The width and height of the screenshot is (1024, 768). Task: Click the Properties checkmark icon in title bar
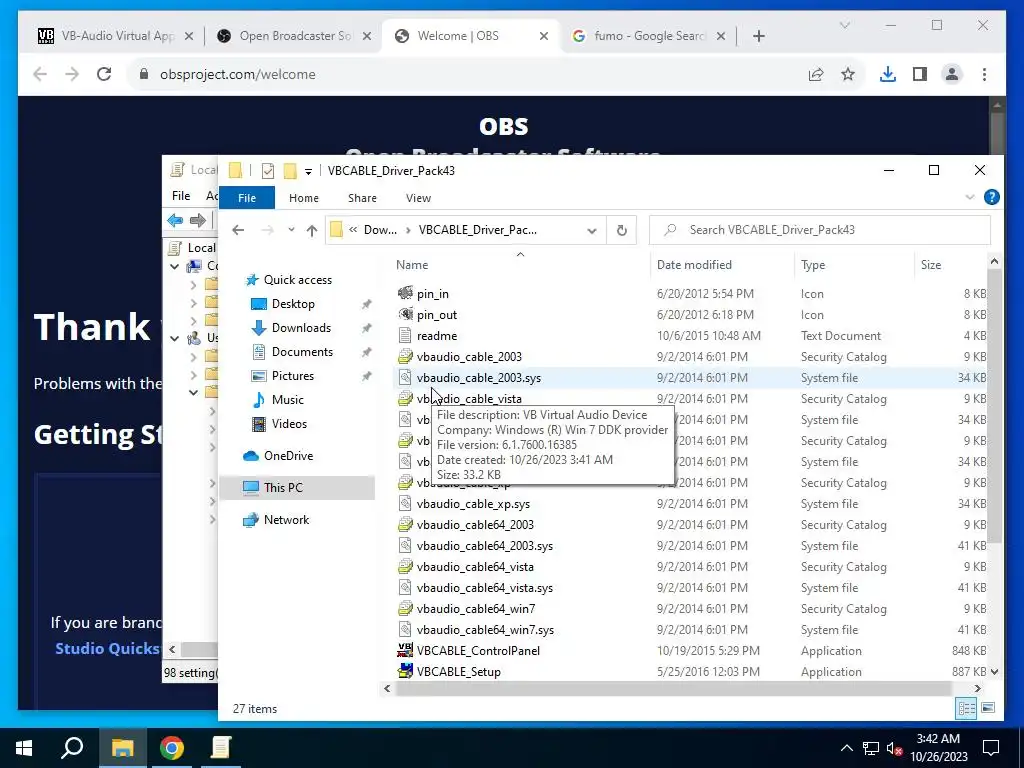coord(268,170)
